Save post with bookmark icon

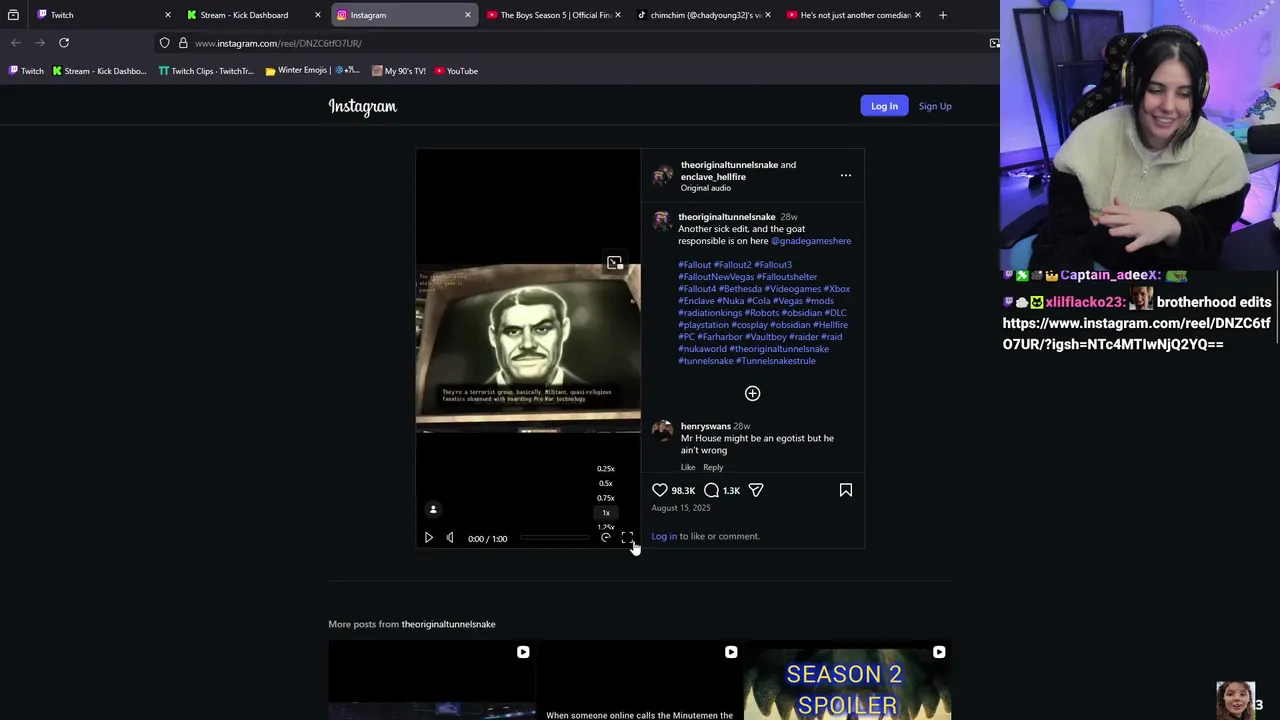(846, 490)
